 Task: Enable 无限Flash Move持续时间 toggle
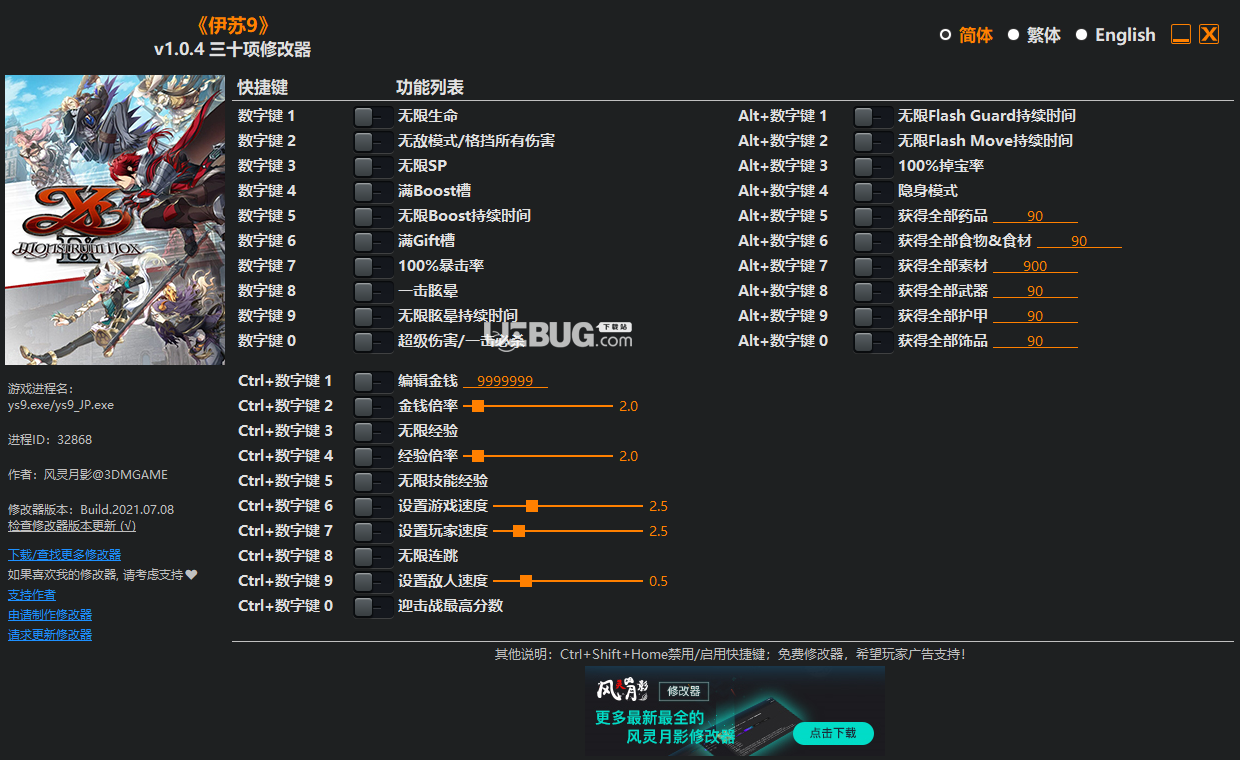873,142
